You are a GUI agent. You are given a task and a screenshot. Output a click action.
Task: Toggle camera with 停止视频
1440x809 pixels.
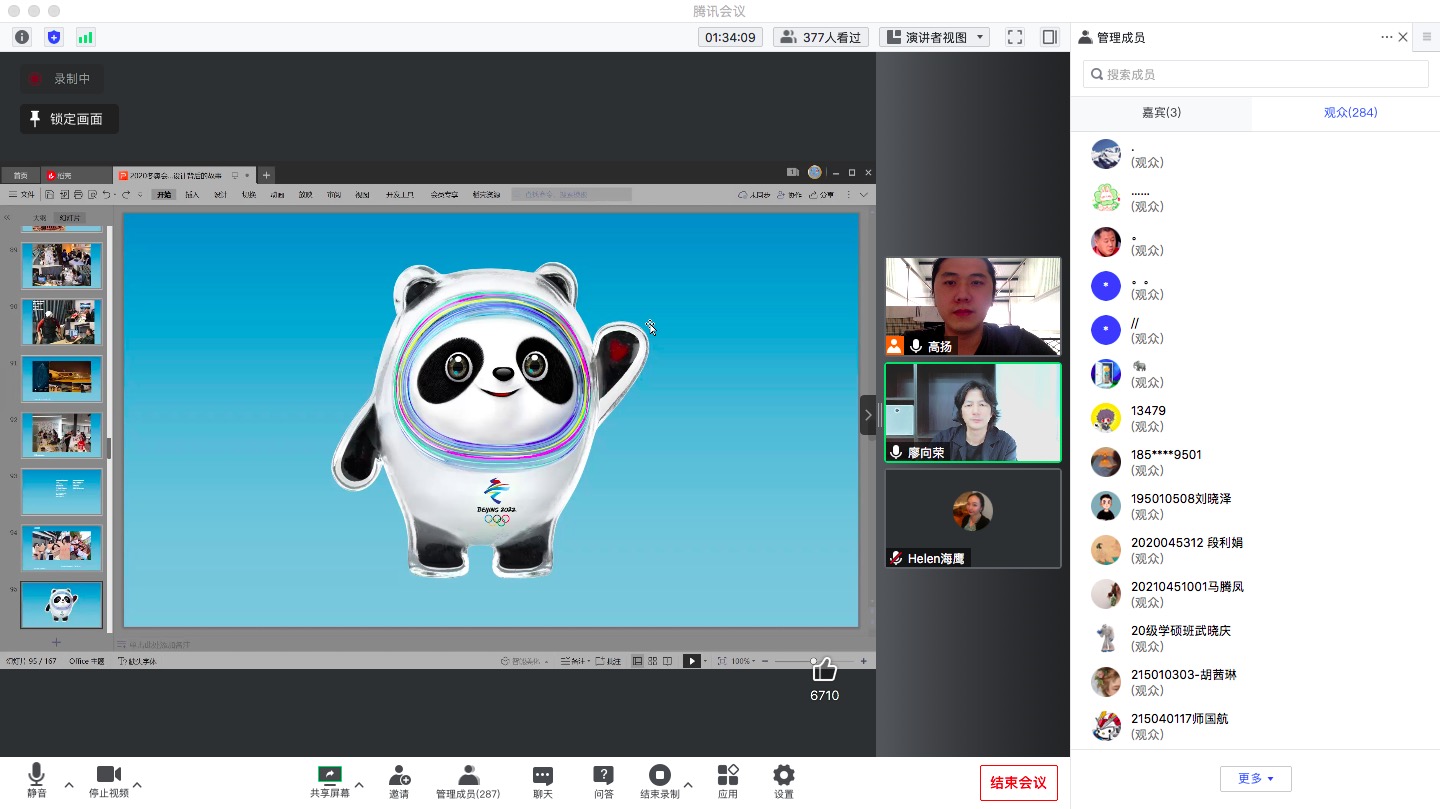pos(108,781)
